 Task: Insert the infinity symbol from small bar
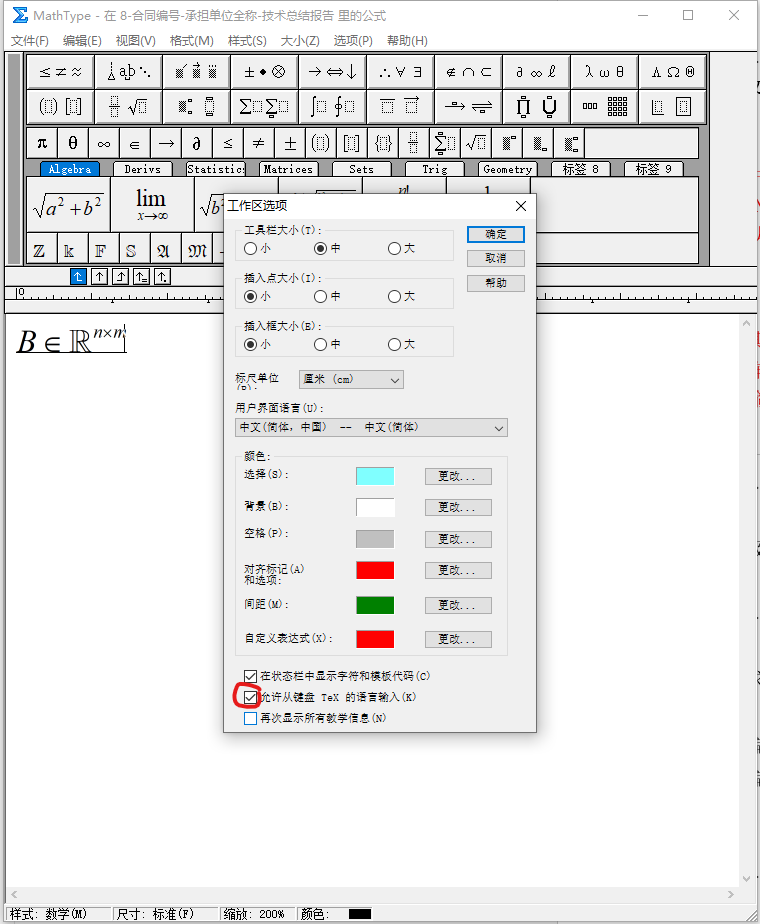(x=104, y=143)
